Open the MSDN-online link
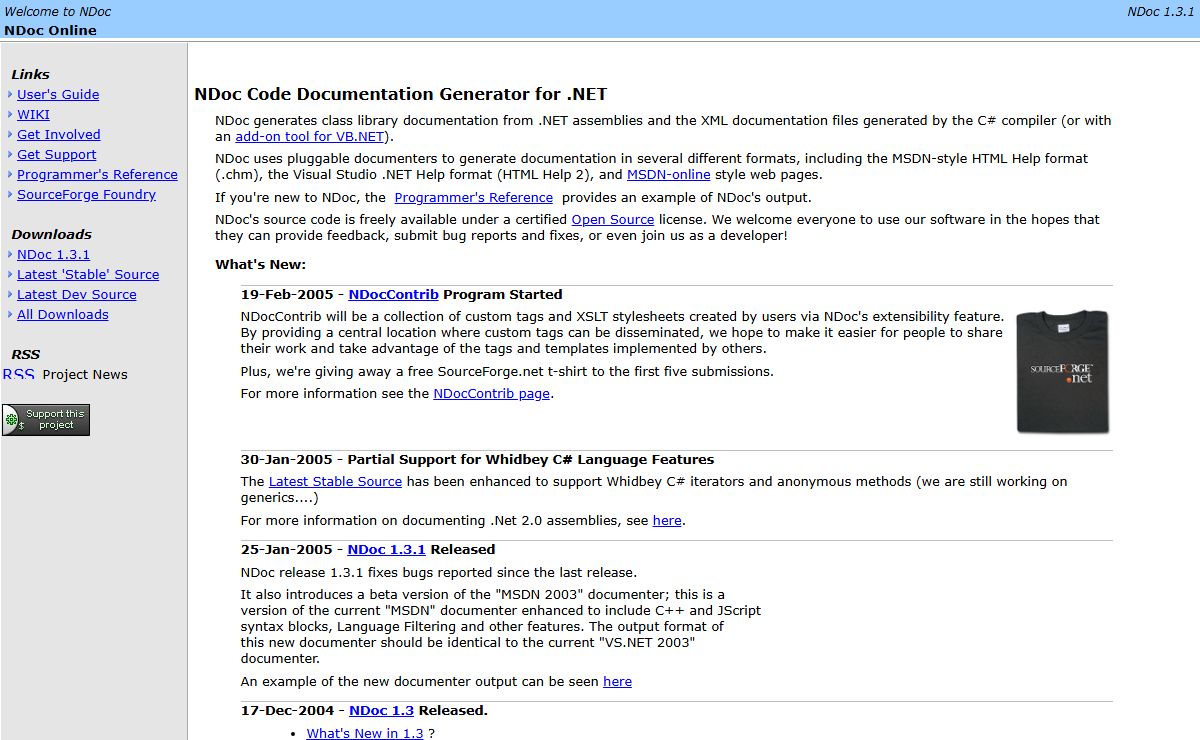This screenshot has height=740, width=1200. click(x=669, y=174)
